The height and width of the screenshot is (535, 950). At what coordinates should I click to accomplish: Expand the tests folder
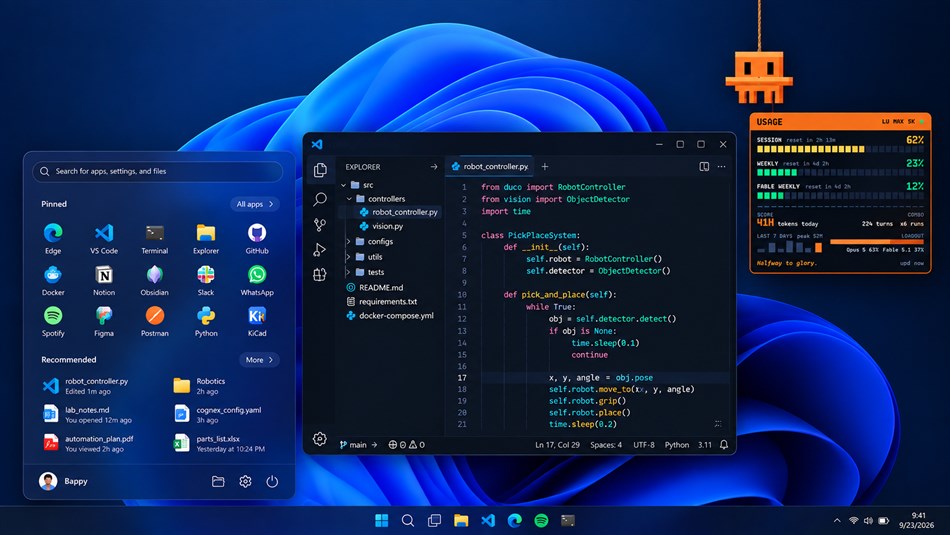[348, 272]
